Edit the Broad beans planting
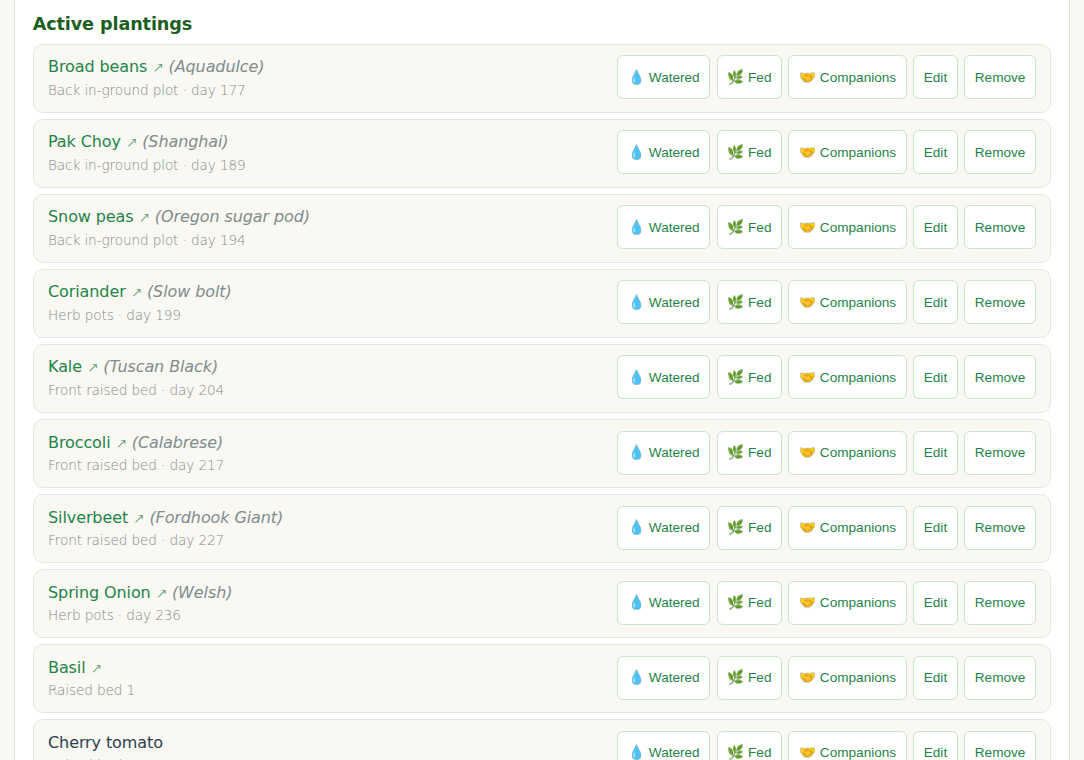1084x760 pixels. click(x=935, y=77)
